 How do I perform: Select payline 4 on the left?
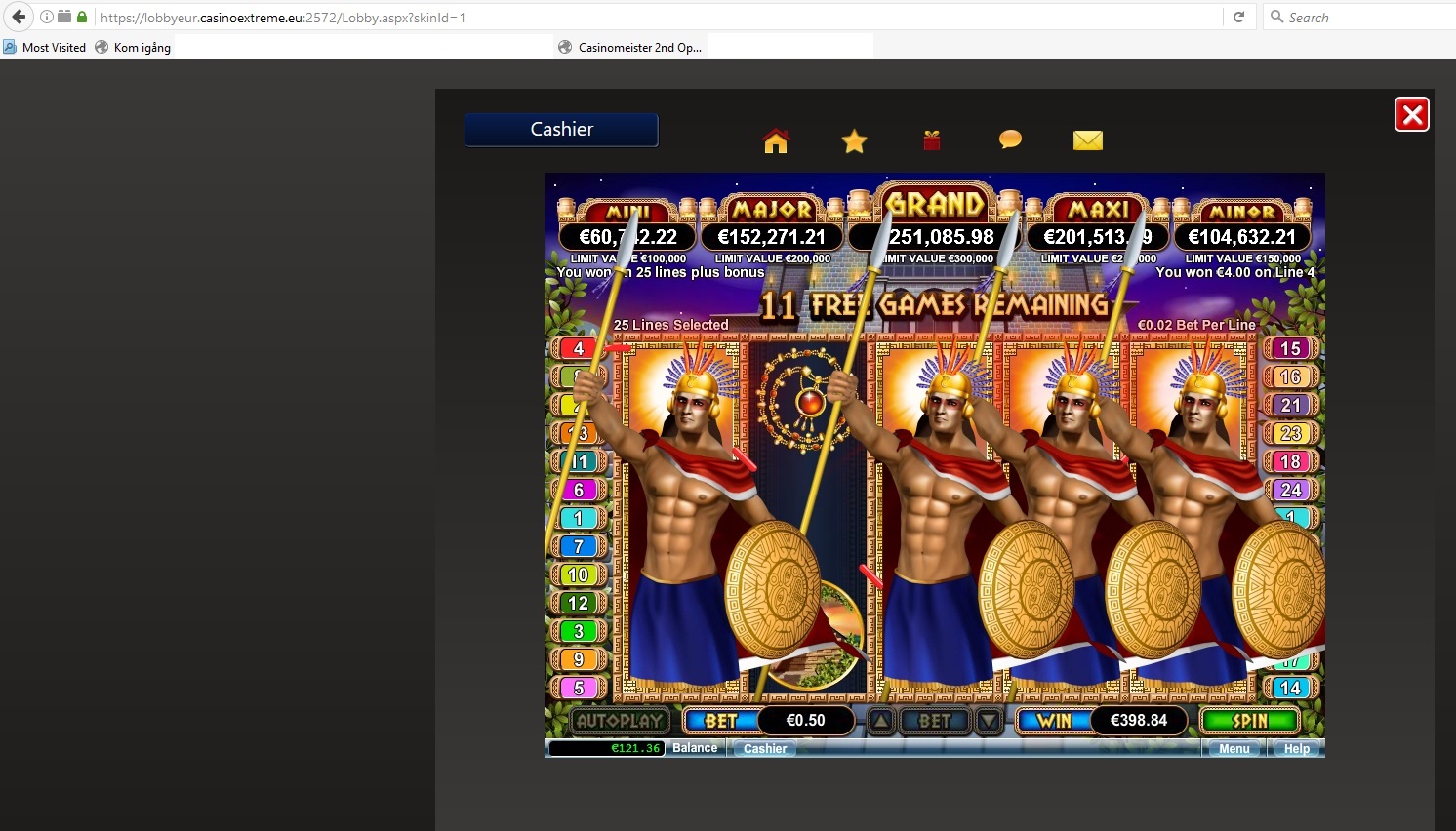coord(579,348)
